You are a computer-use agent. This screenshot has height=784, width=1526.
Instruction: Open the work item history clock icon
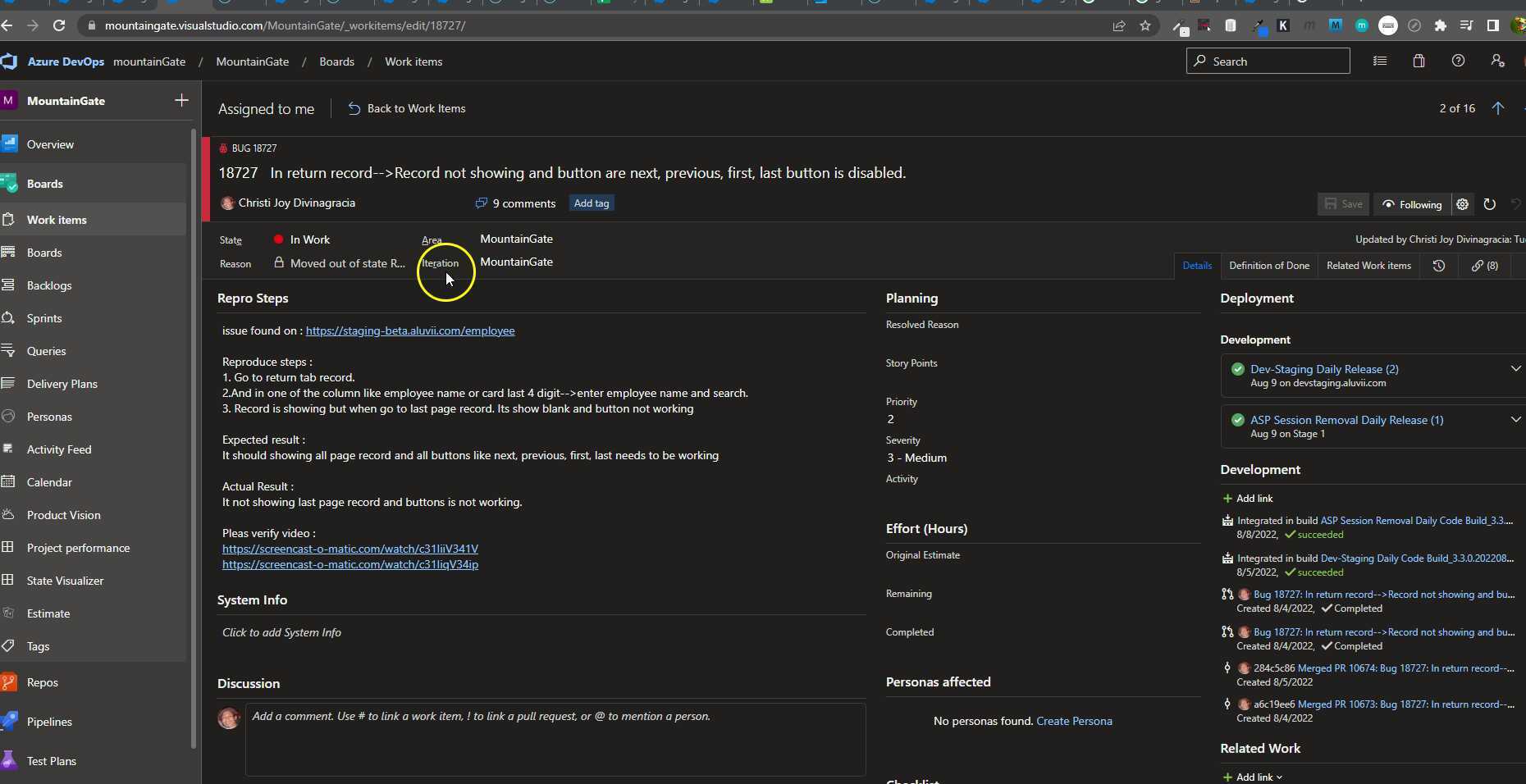1438,265
